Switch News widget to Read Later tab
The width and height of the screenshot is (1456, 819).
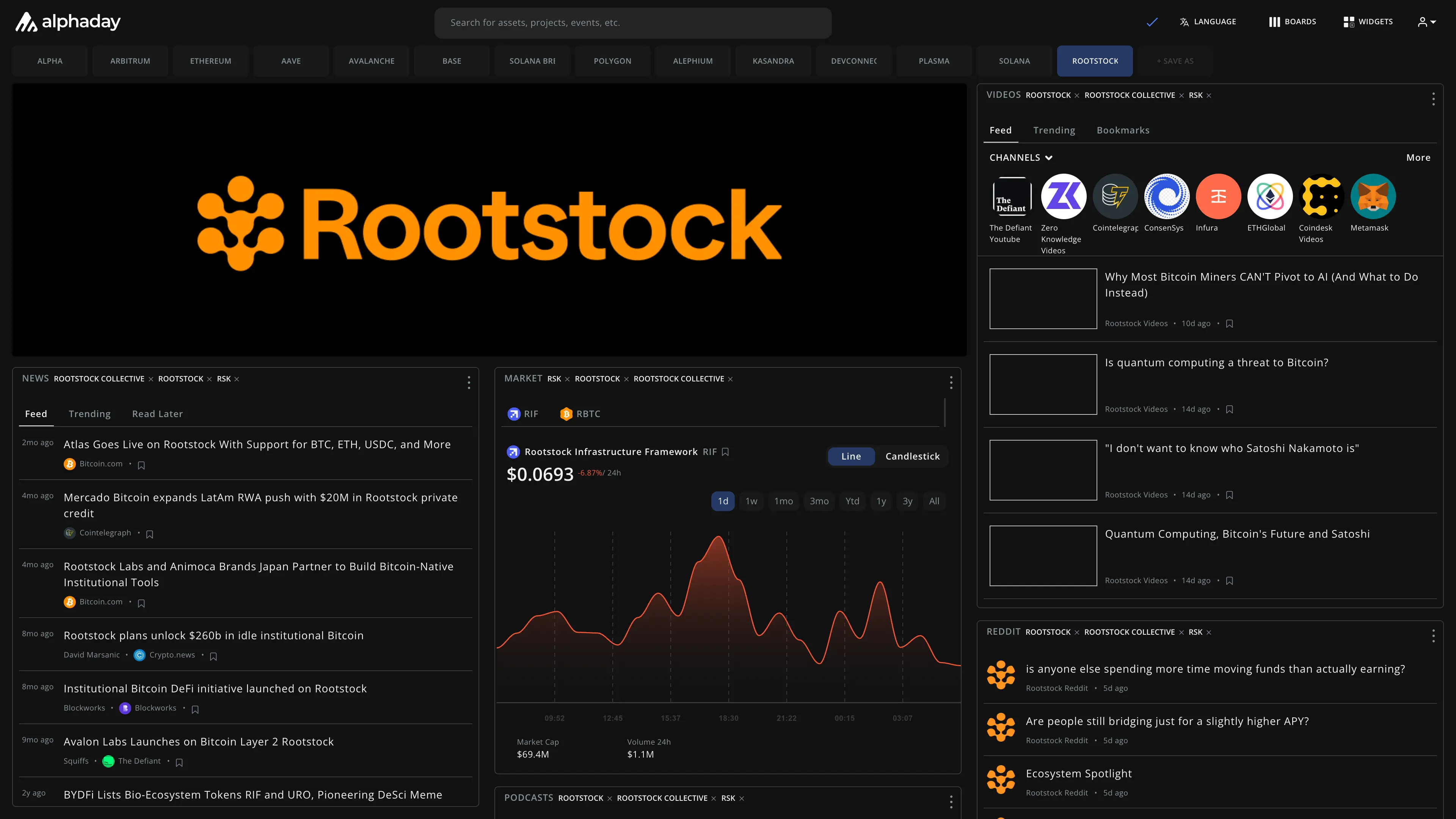pos(157,414)
